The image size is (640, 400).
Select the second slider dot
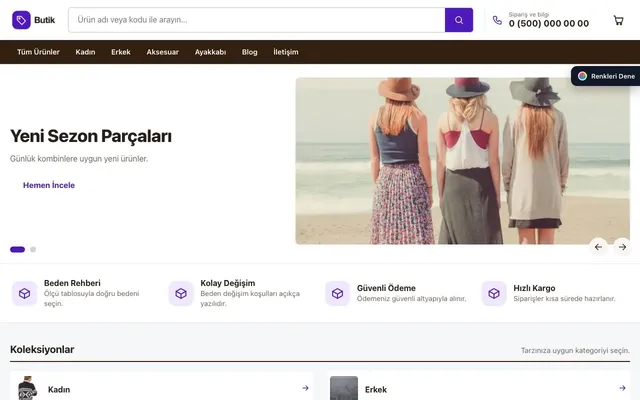click(33, 249)
